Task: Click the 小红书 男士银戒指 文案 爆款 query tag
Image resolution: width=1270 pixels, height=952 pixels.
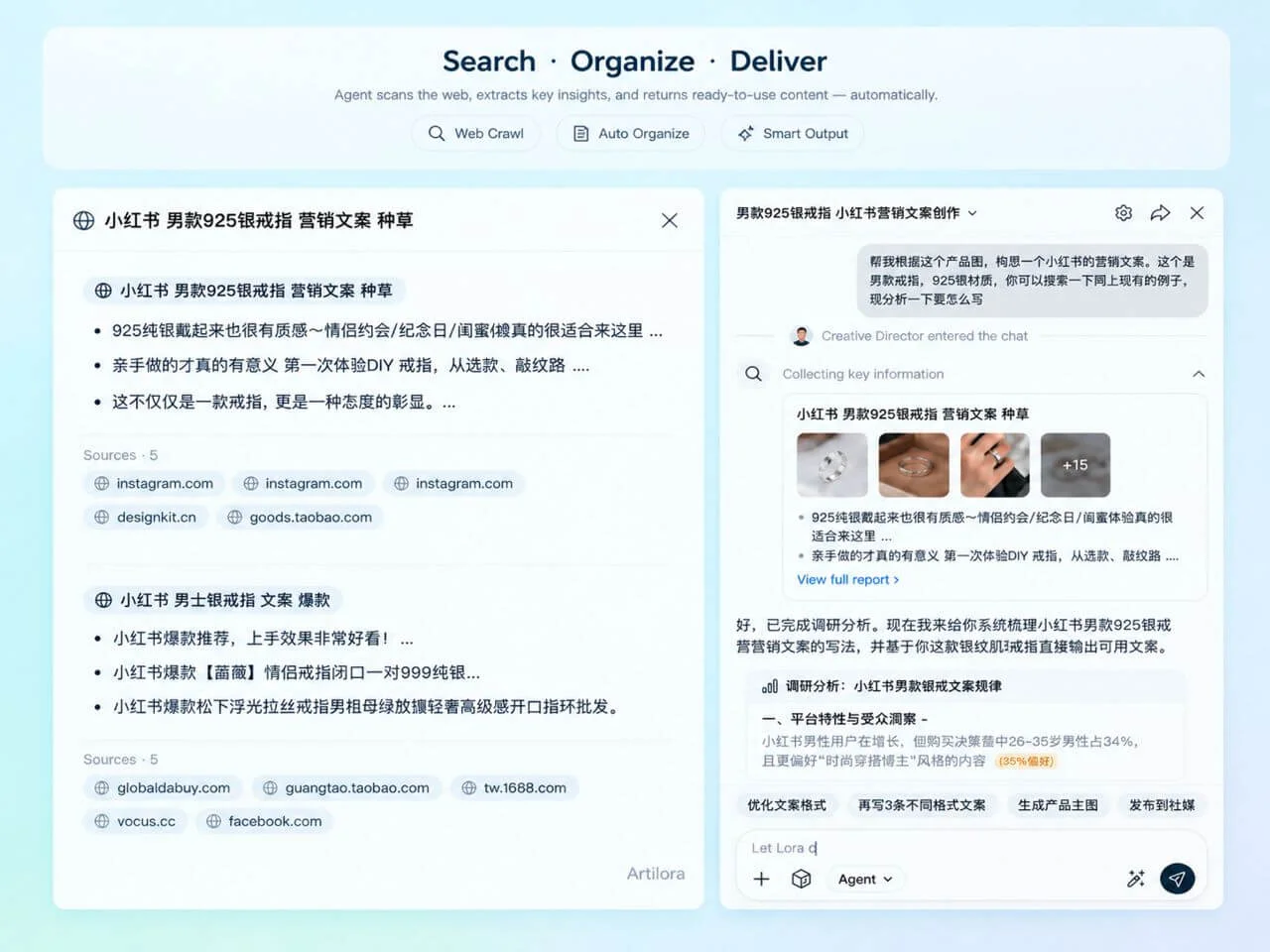Action: tap(212, 600)
